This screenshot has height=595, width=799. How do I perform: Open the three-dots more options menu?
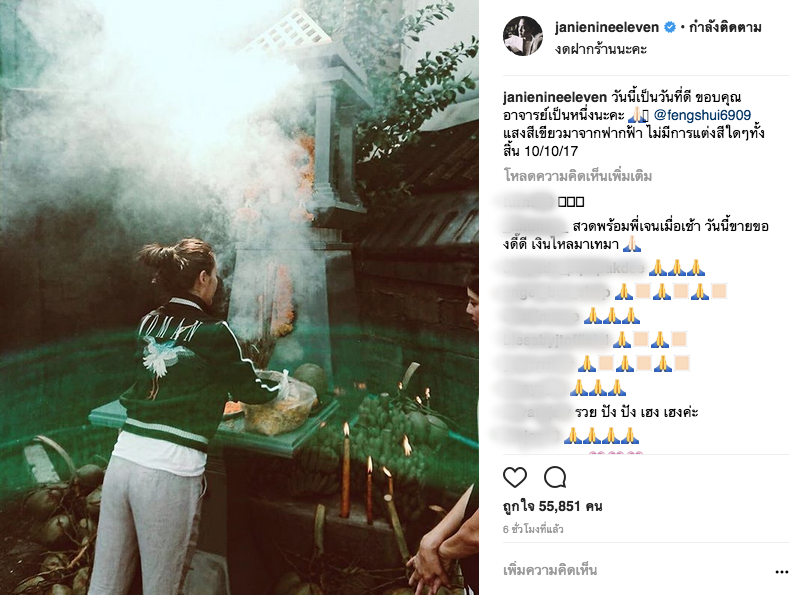pos(782,572)
